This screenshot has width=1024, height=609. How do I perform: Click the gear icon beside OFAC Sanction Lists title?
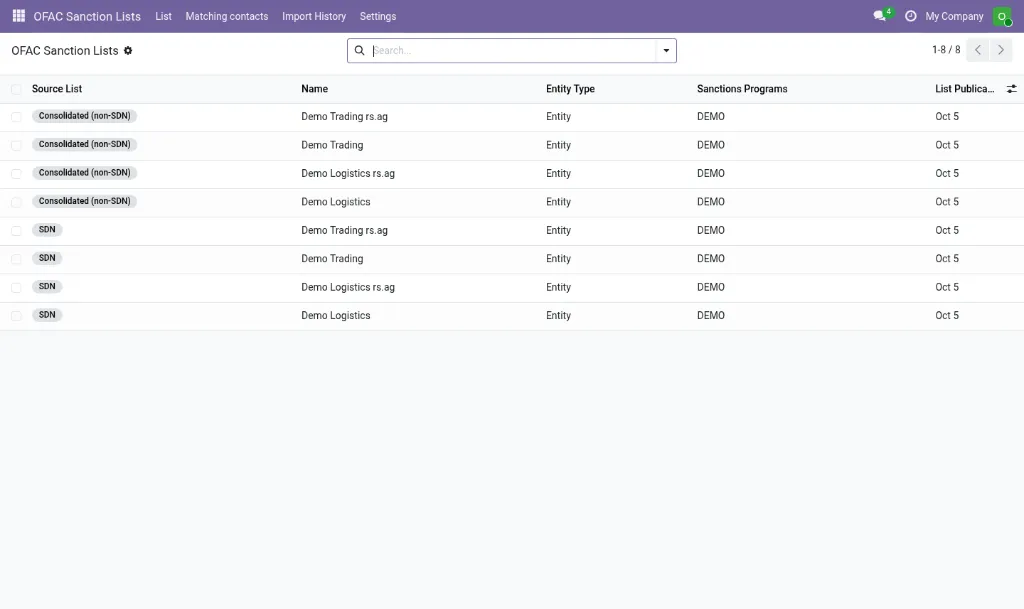[x=128, y=50]
